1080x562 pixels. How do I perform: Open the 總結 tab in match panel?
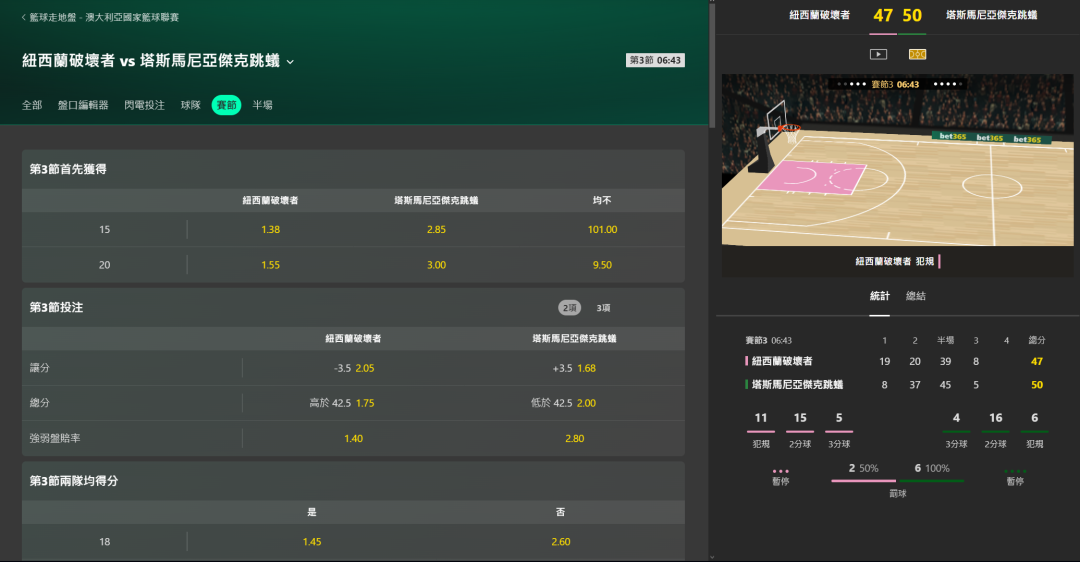point(915,296)
